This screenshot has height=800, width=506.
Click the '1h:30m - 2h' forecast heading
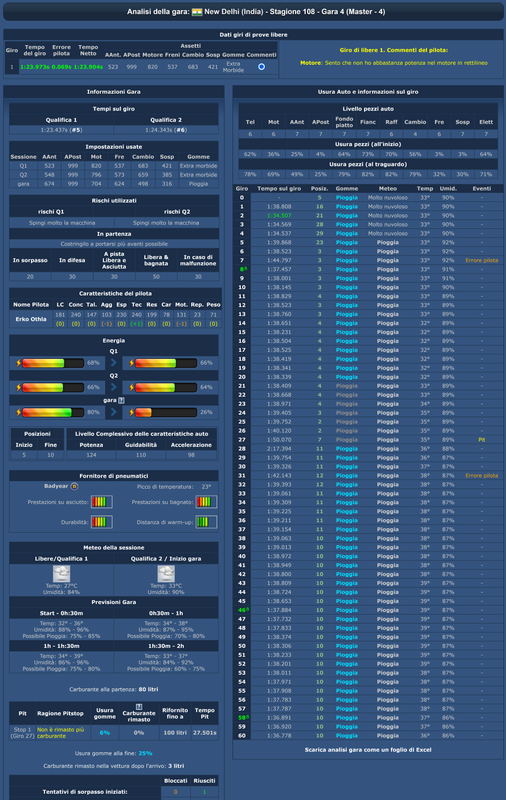[x=166, y=646]
